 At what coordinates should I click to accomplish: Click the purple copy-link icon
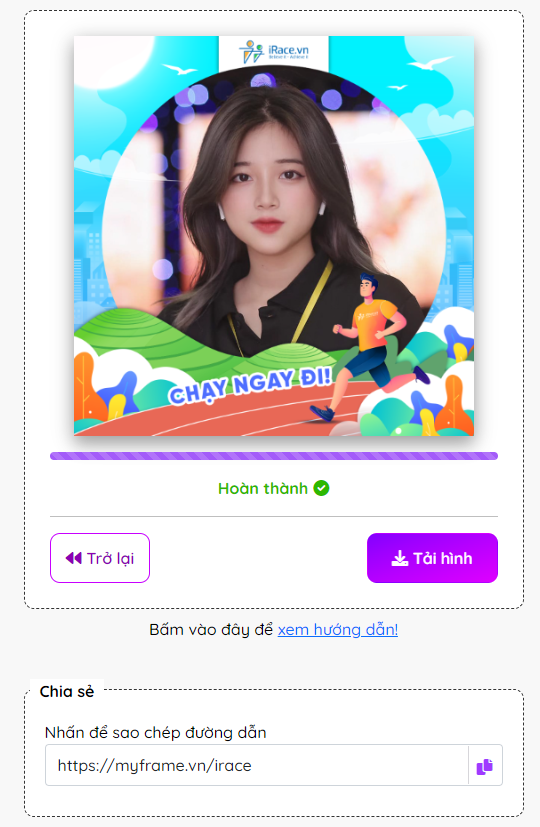tap(485, 766)
